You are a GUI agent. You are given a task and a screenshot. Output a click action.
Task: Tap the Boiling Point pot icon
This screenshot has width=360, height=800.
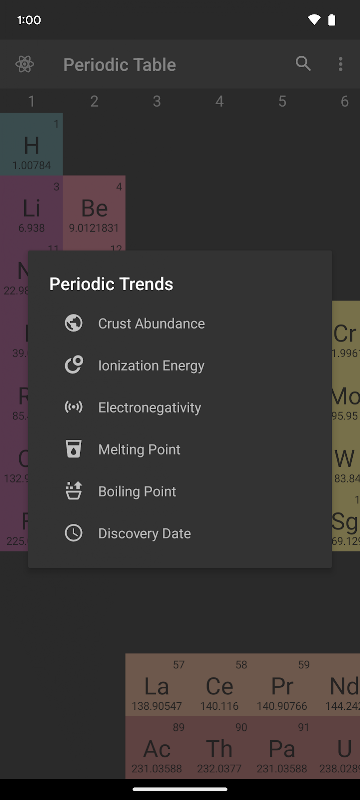click(73, 491)
